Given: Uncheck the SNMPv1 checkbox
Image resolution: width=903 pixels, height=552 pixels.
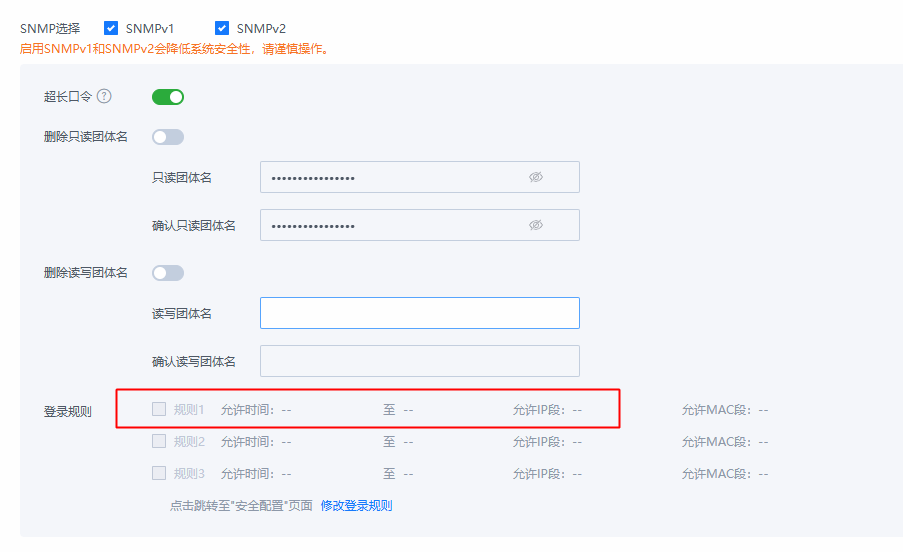Looking at the screenshot, I should pyautogui.click(x=111, y=28).
